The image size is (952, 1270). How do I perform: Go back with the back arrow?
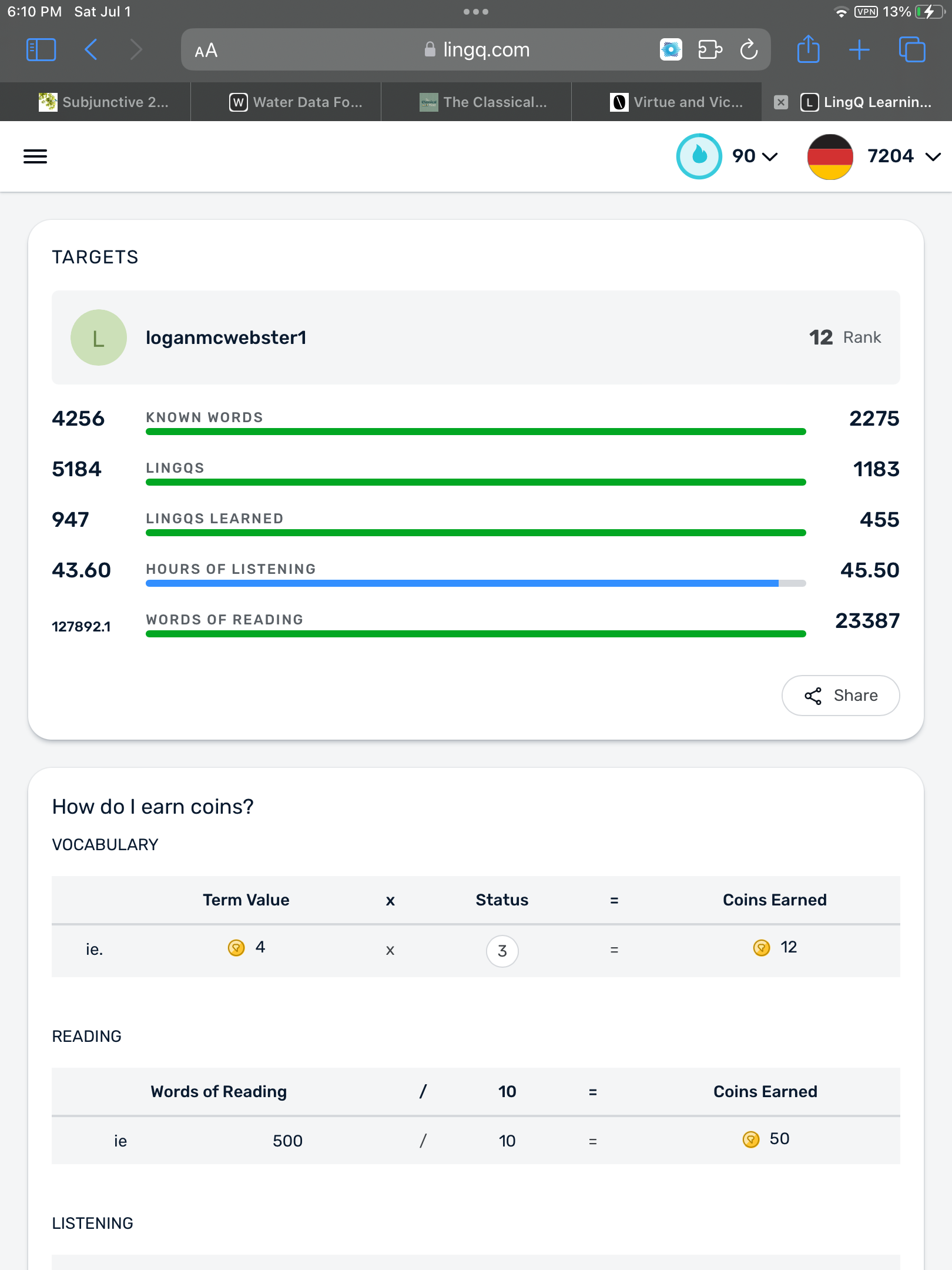pyautogui.click(x=91, y=50)
